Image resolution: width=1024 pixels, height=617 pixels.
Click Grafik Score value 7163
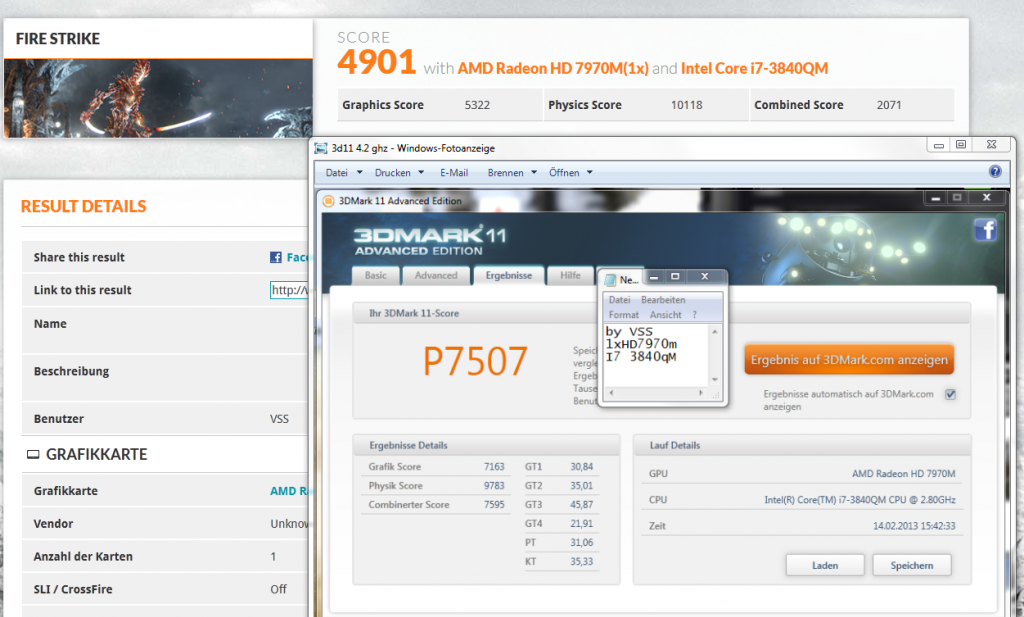coord(494,467)
